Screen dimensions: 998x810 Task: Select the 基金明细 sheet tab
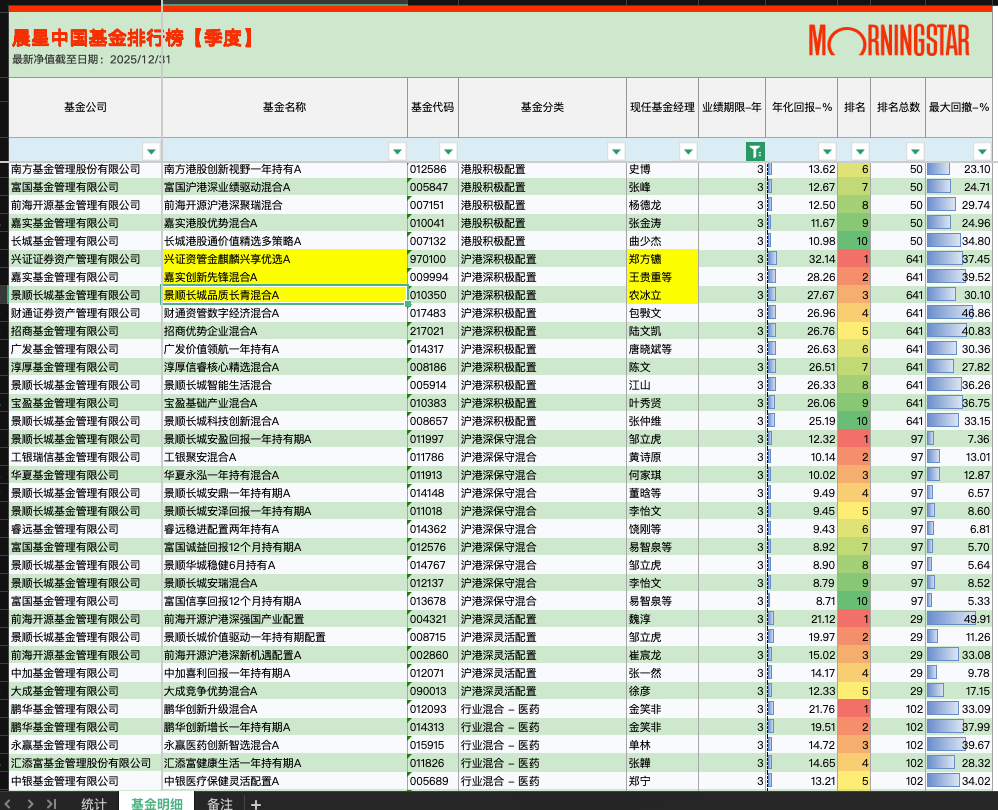[x=157, y=804]
